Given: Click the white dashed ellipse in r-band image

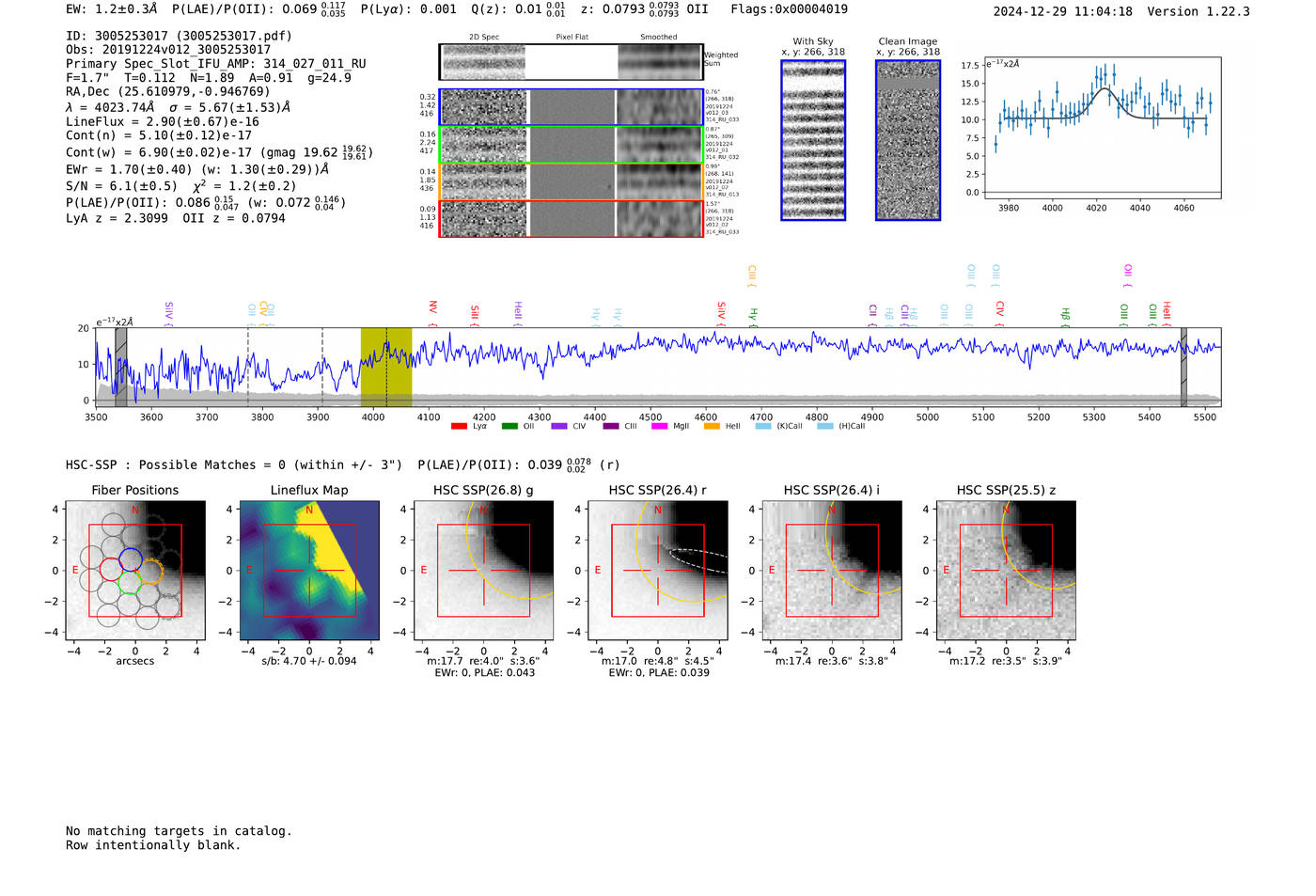Looking at the screenshot, I should 697,561.
